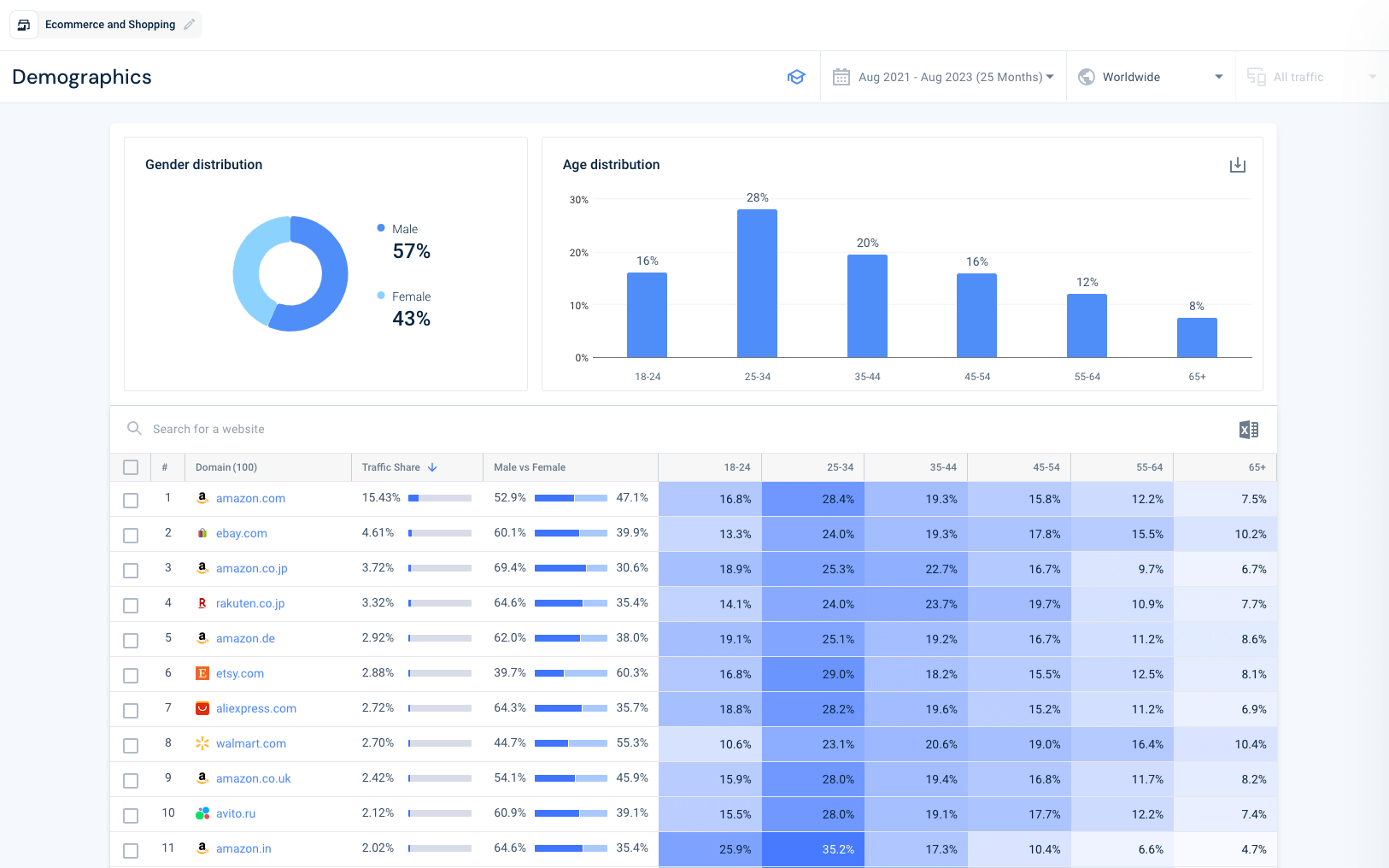
Task: Tick the select-all checkbox in table header
Action: [131, 467]
